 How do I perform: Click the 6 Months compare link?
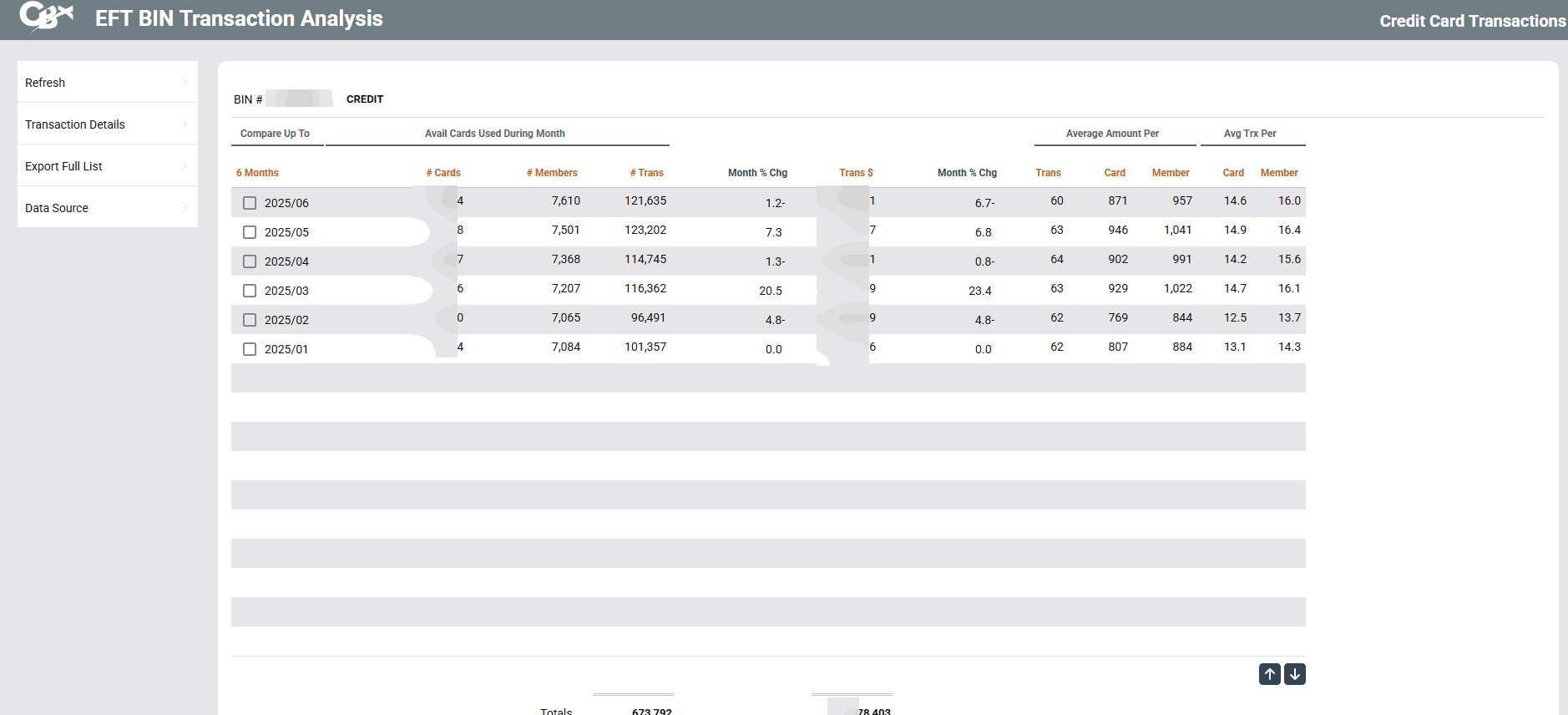tap(257, 173)
